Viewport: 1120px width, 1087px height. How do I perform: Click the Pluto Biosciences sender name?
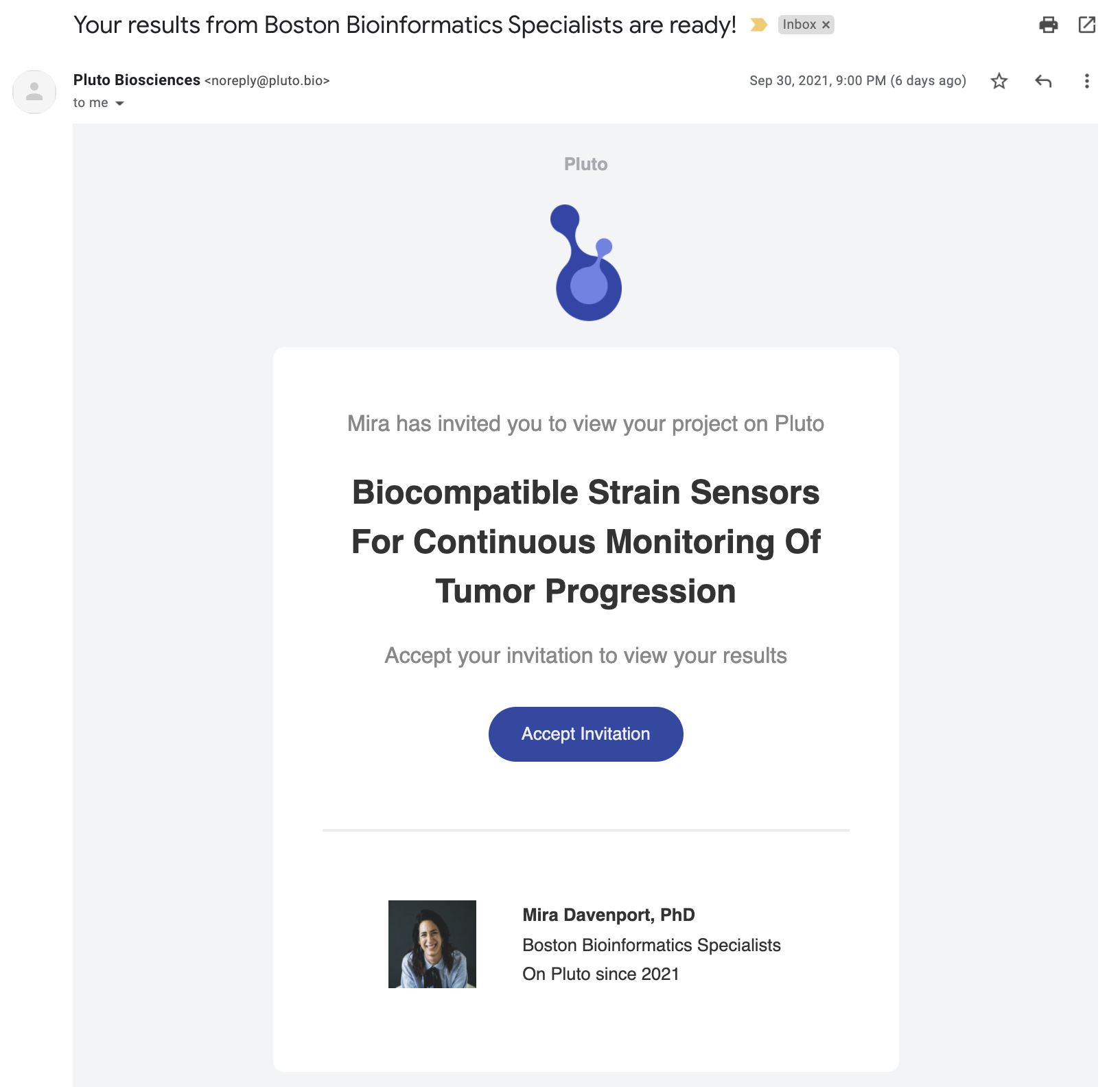click(x=137, y=80)
